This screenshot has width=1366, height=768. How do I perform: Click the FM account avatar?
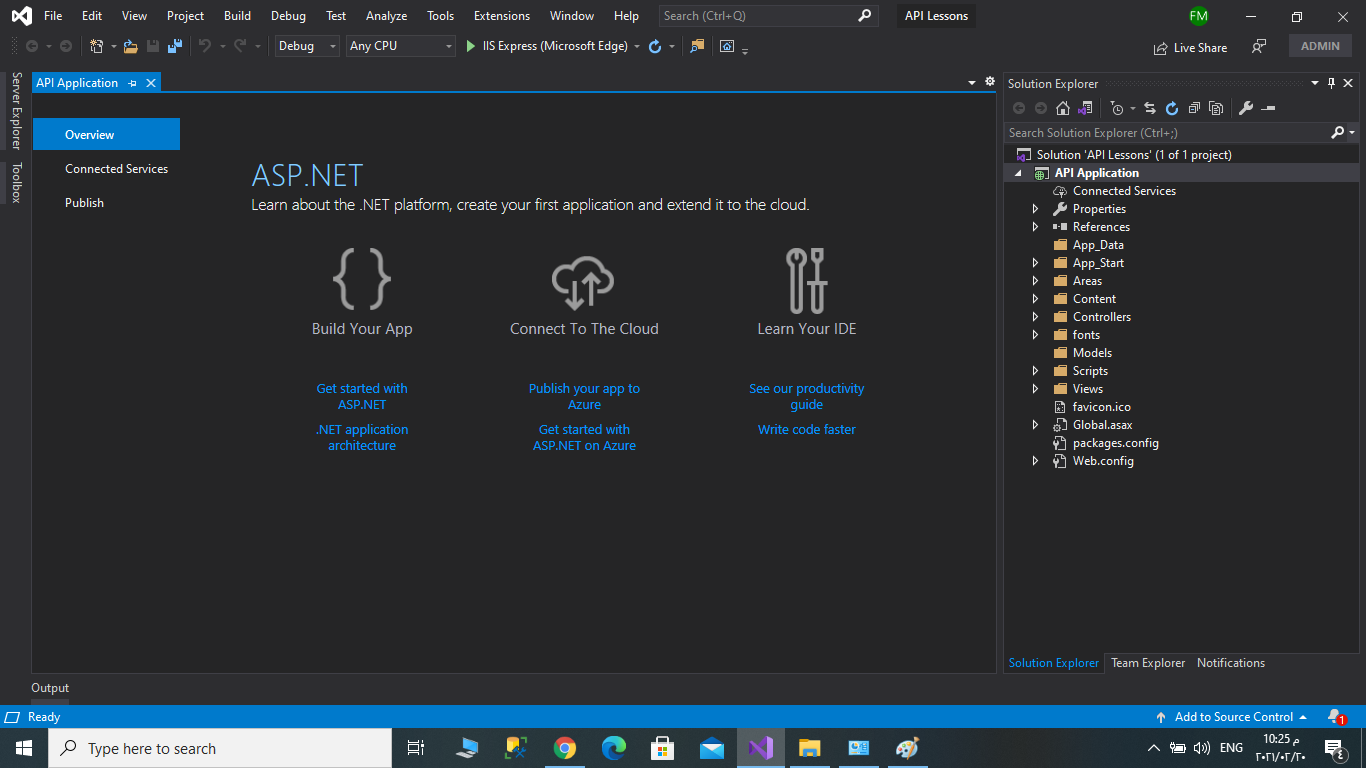click(x=1198, y=16)
